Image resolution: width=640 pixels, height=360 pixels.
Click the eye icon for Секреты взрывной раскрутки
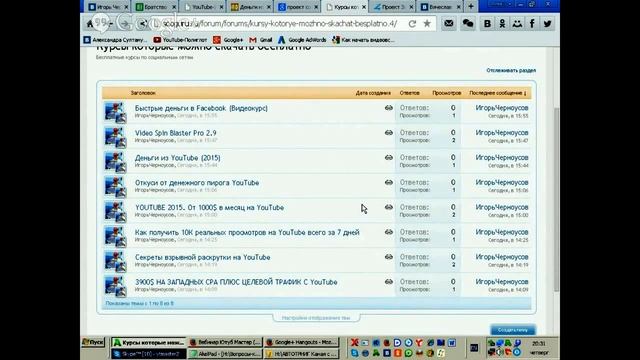point(389,257)
